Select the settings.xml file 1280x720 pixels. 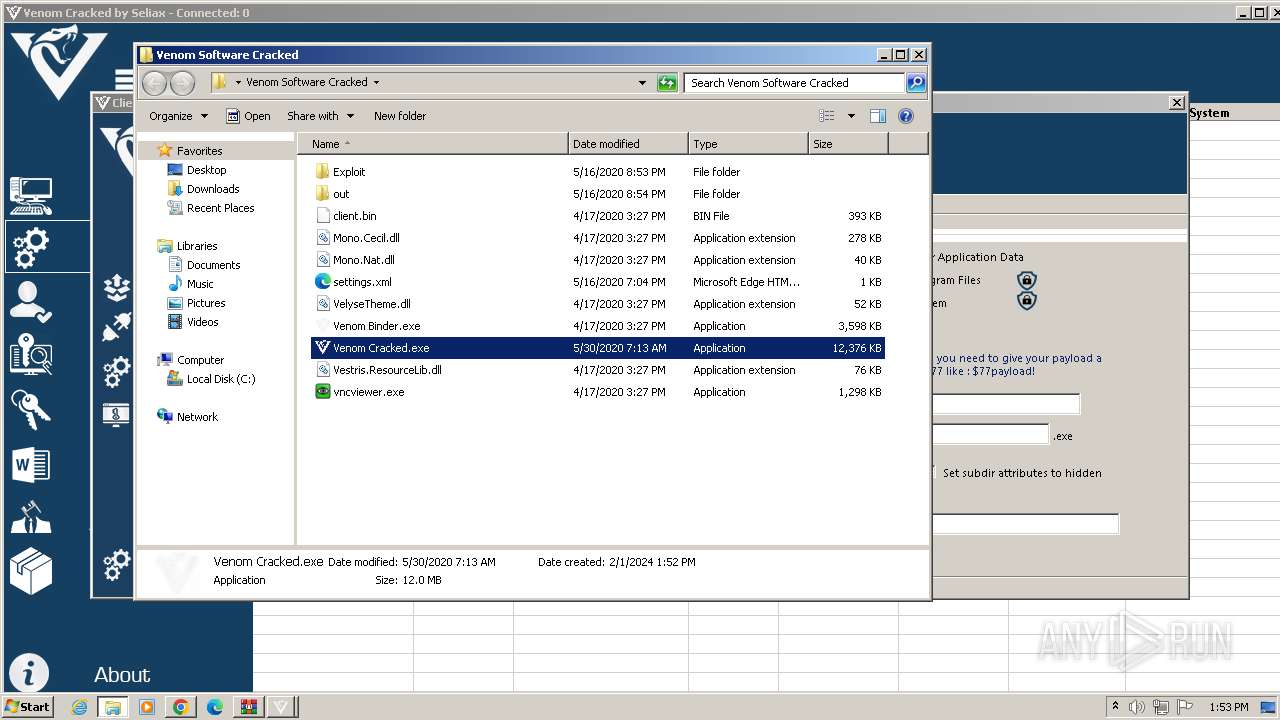point(598,282)
